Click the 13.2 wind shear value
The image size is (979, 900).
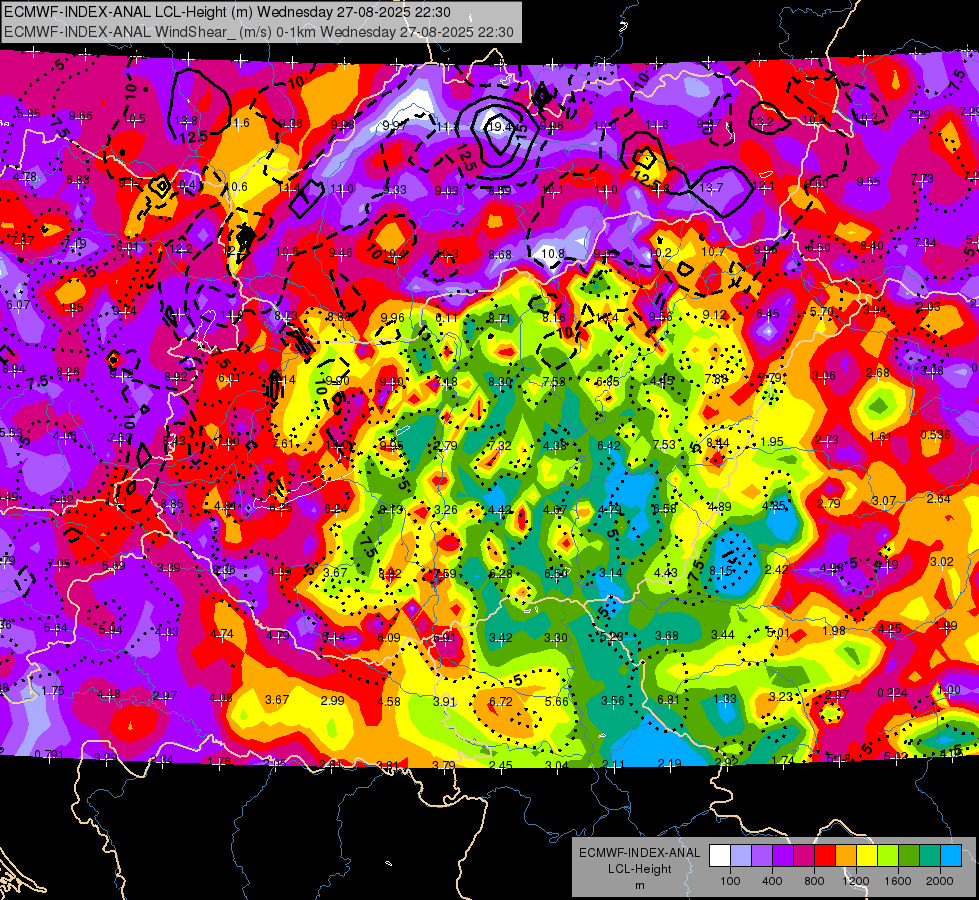[x=762, y=122]
